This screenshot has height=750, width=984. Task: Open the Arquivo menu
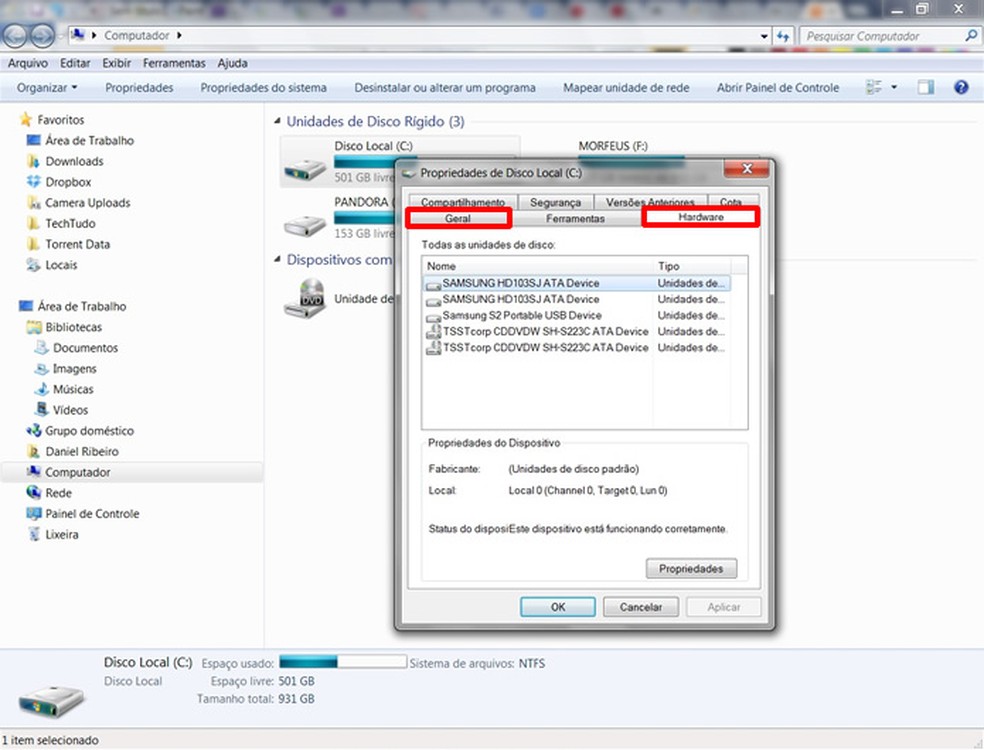(x=28, y=63)
